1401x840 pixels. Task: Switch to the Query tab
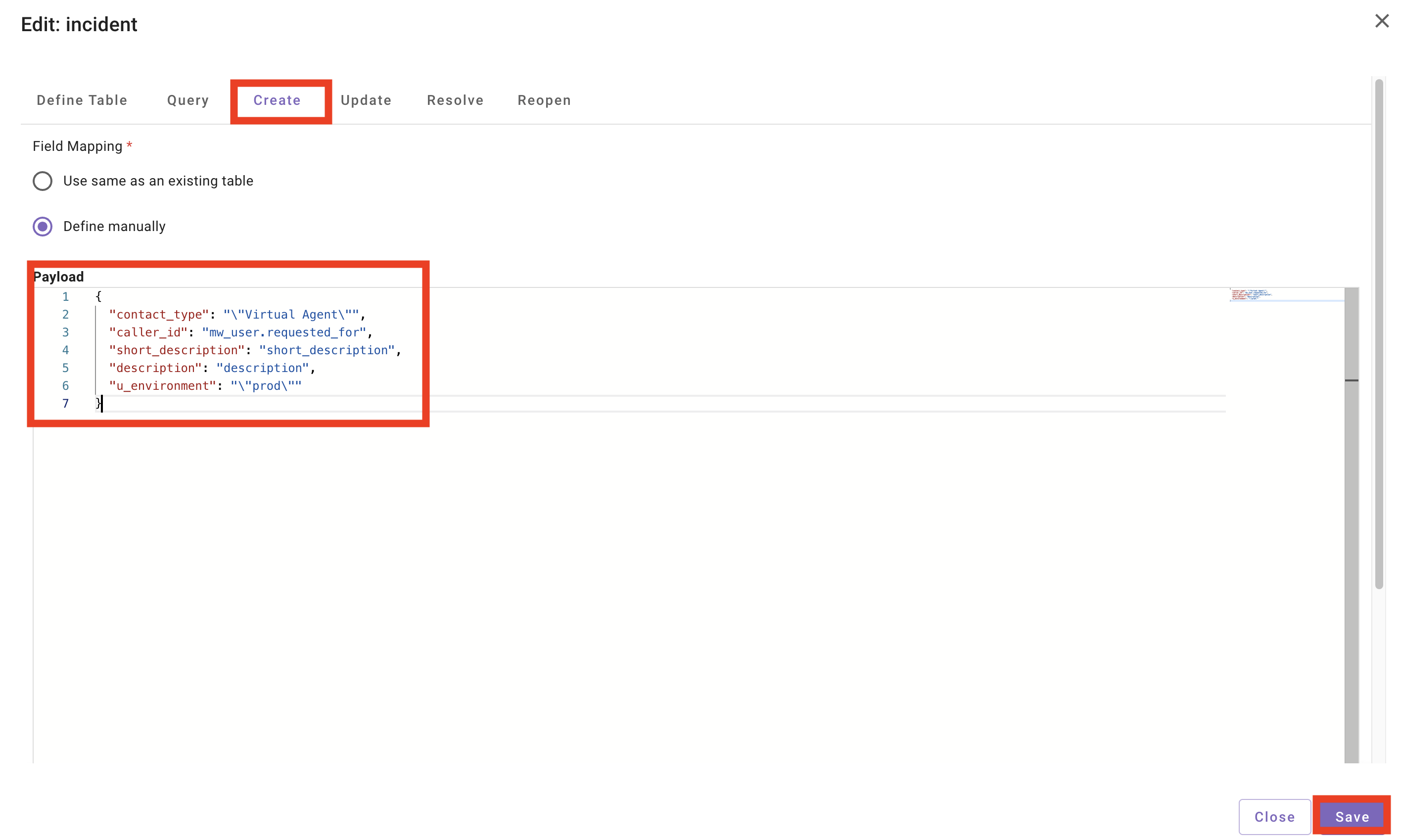[188, 100]
